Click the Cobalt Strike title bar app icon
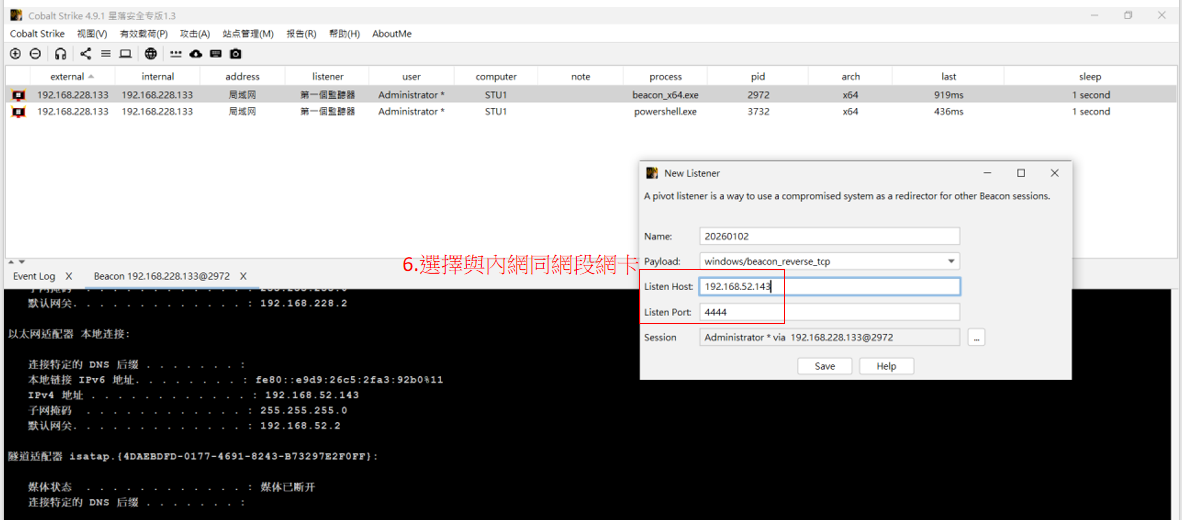The image size is (1182, 520). pyautogui.click(x=16, y=15)
